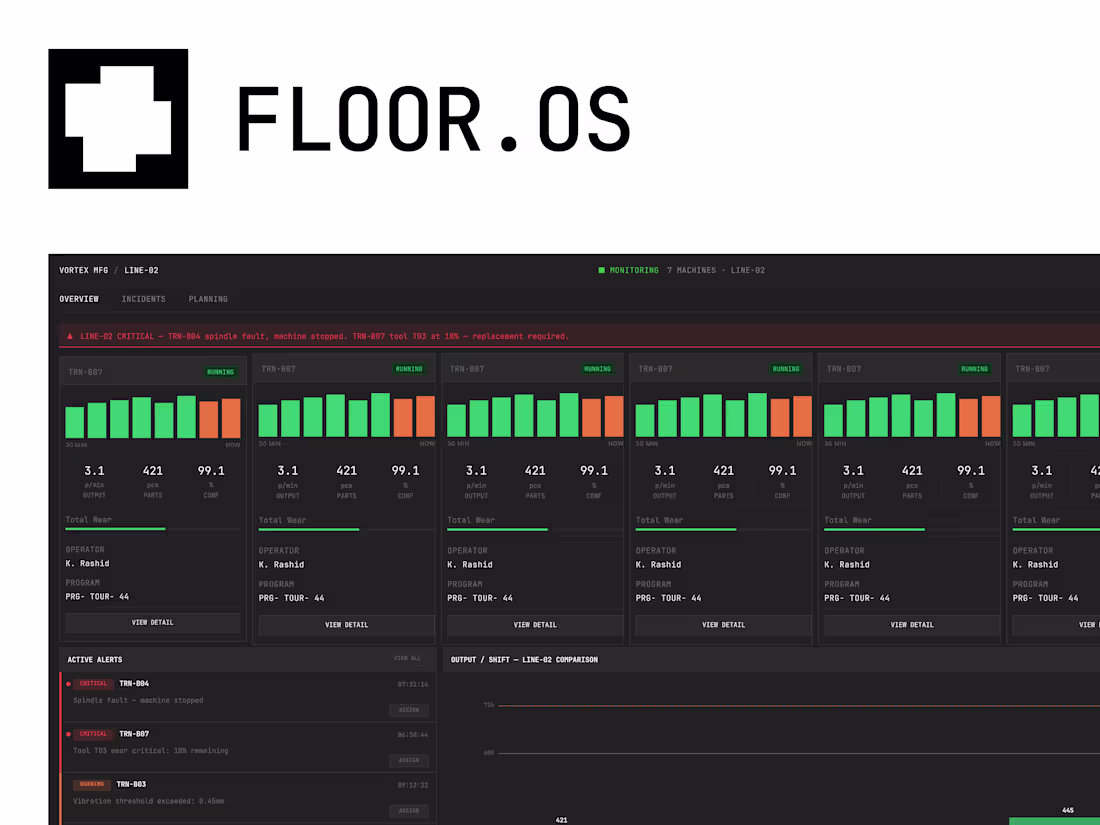
Task: Click 'Tool T03 wear critical: 18% remaining'
Action: (151, 751)
